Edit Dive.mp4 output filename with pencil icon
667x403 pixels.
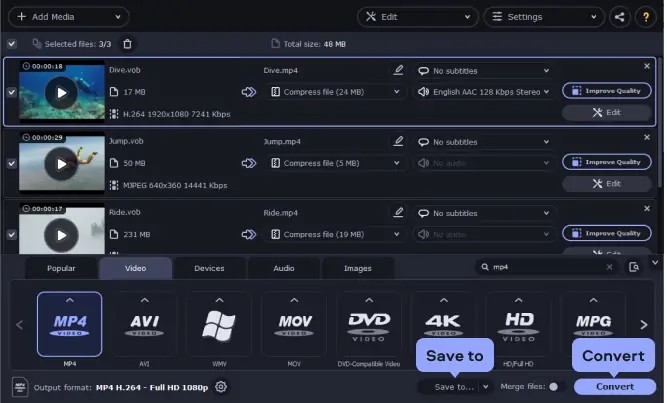click(399, 71)
